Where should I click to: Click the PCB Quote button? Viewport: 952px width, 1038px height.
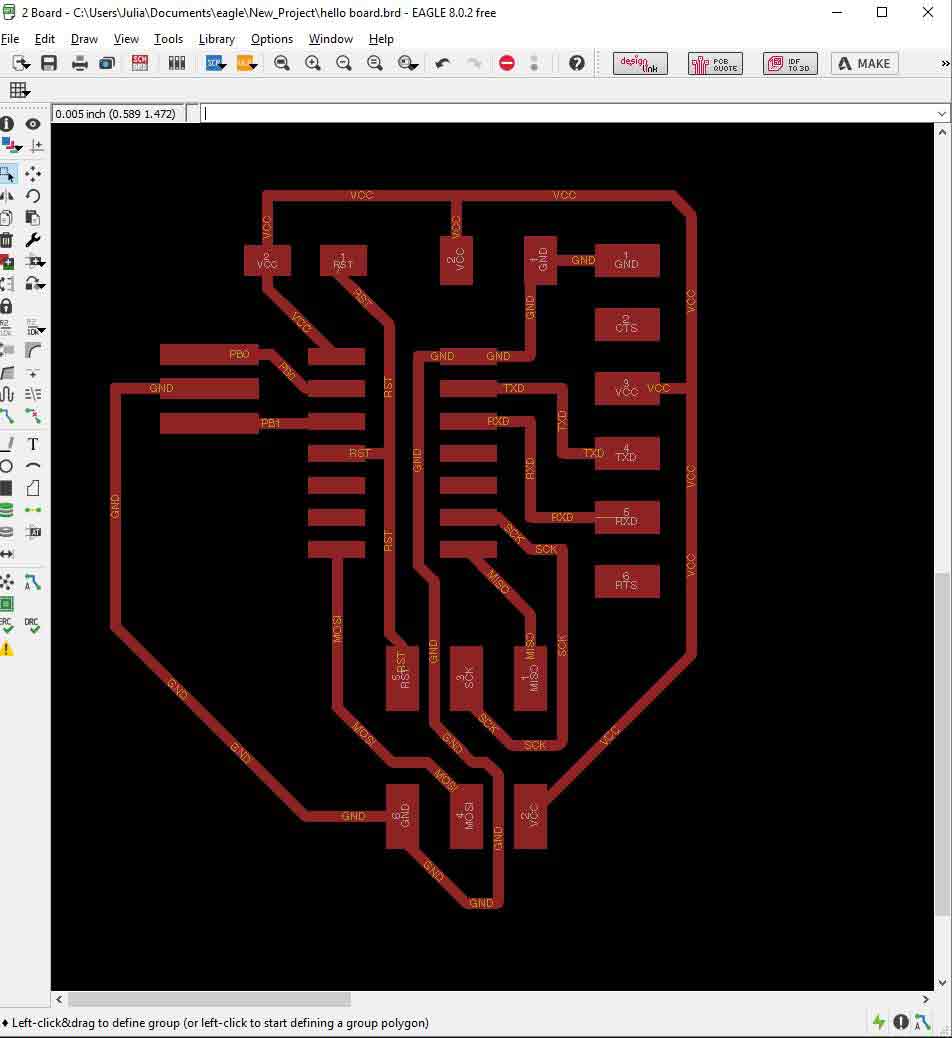[x=715, y=64]
